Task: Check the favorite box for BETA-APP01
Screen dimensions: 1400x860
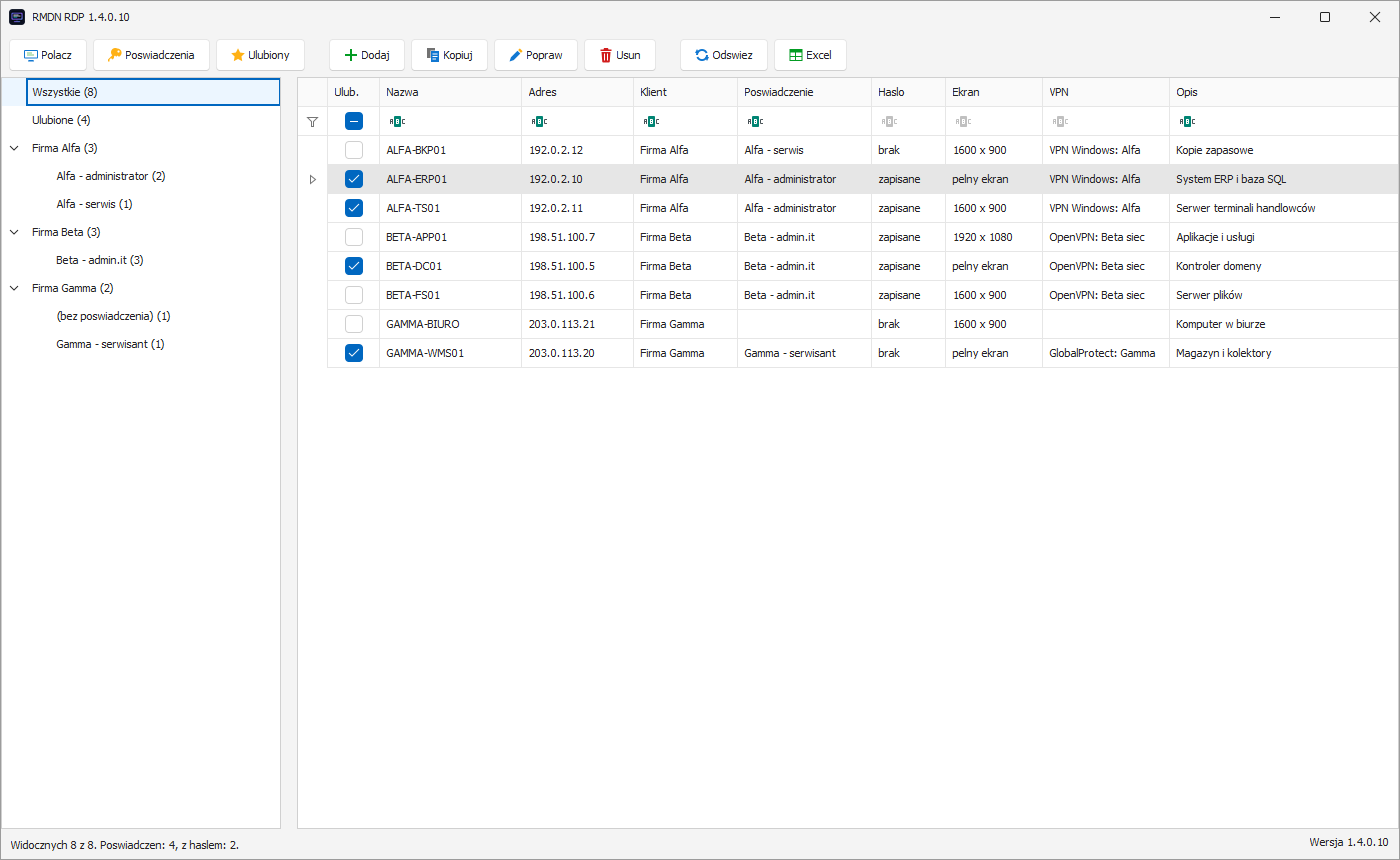Action: (354, 237)
